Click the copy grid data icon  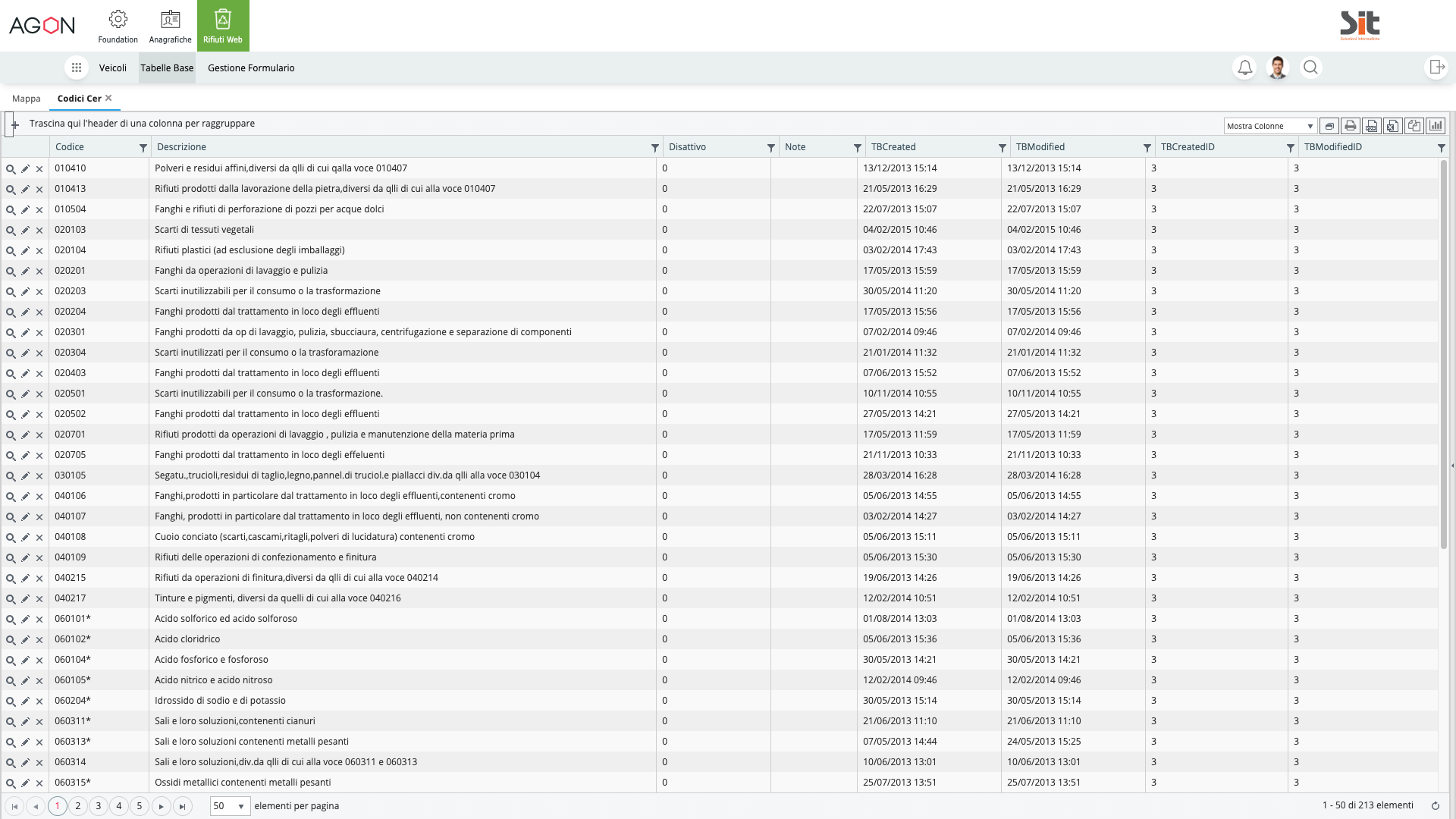click(1415, 126)
